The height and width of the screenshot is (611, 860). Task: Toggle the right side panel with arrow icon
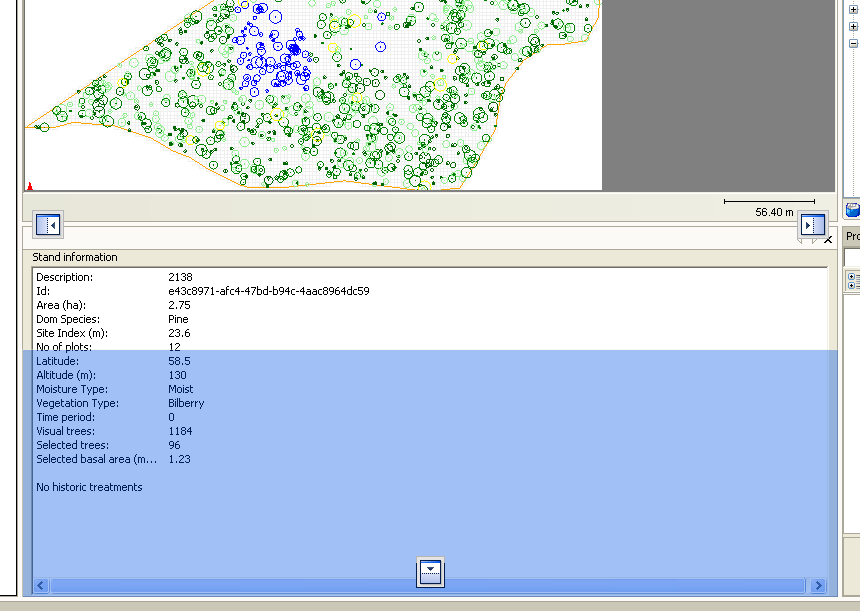(813, 225)
